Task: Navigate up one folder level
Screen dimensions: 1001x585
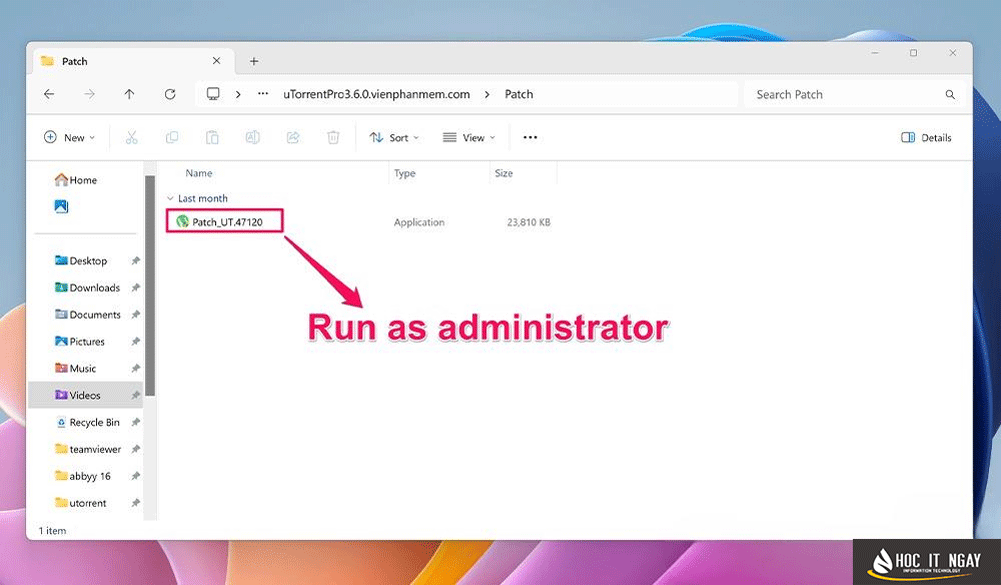Action: click(x=130, y=95)
